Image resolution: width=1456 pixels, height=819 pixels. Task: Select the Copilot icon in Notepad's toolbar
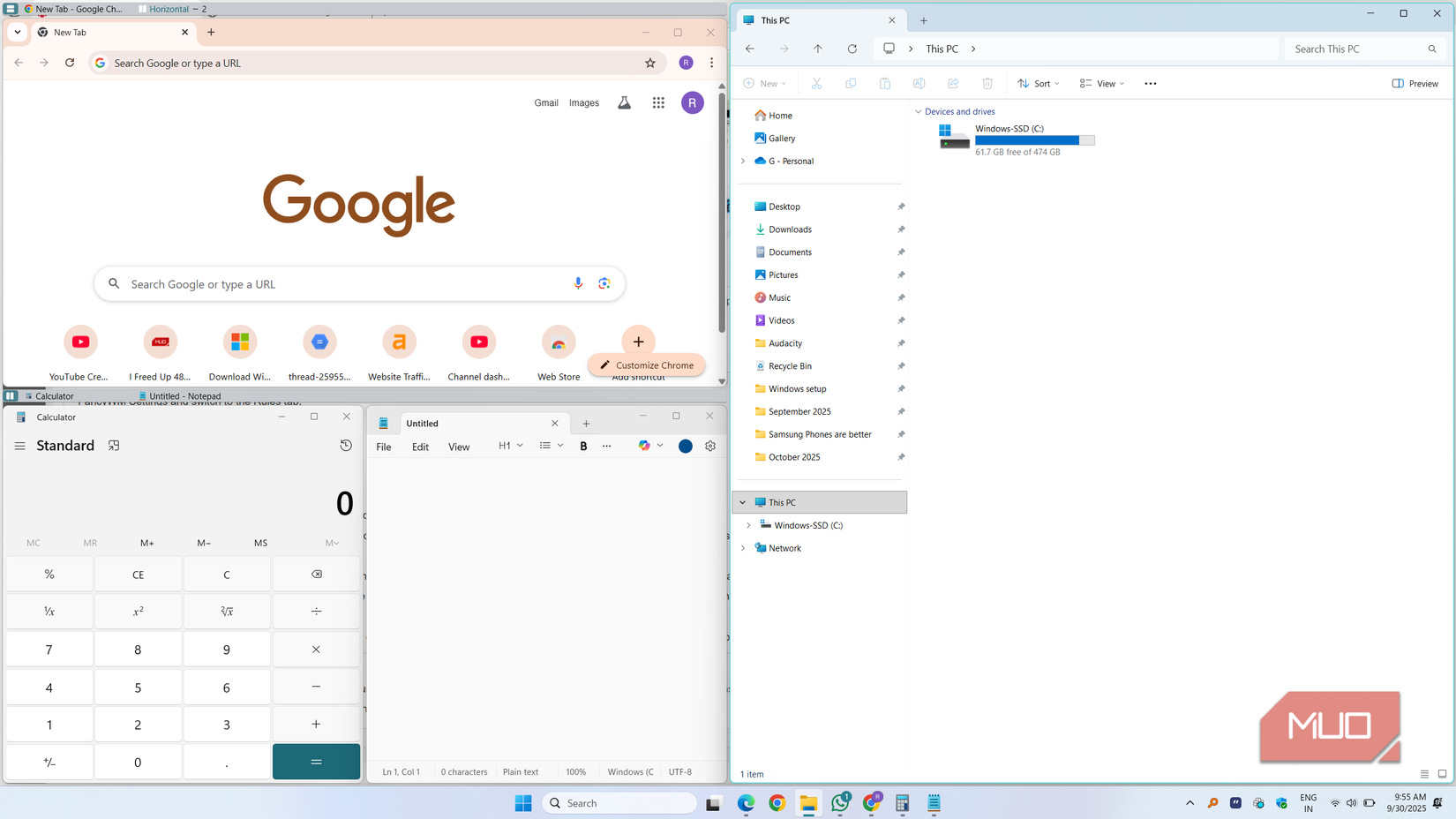click(x=645, y=446)
